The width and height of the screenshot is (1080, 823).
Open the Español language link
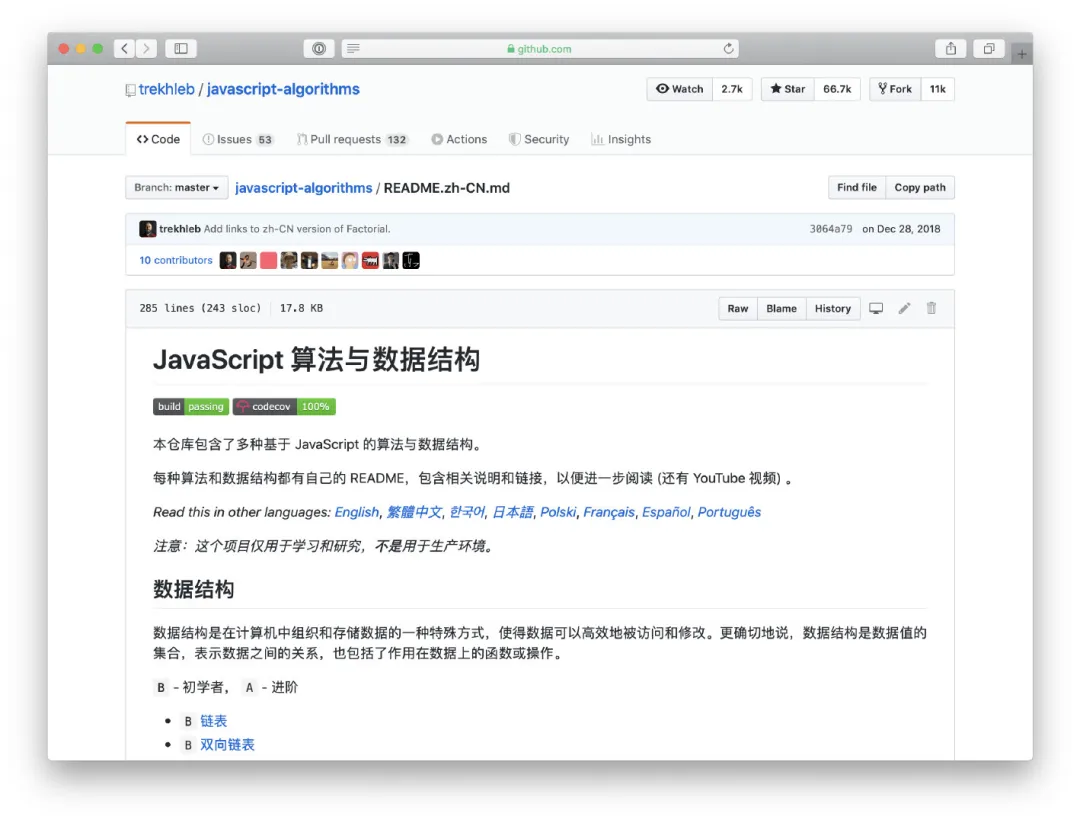point(666,512)
